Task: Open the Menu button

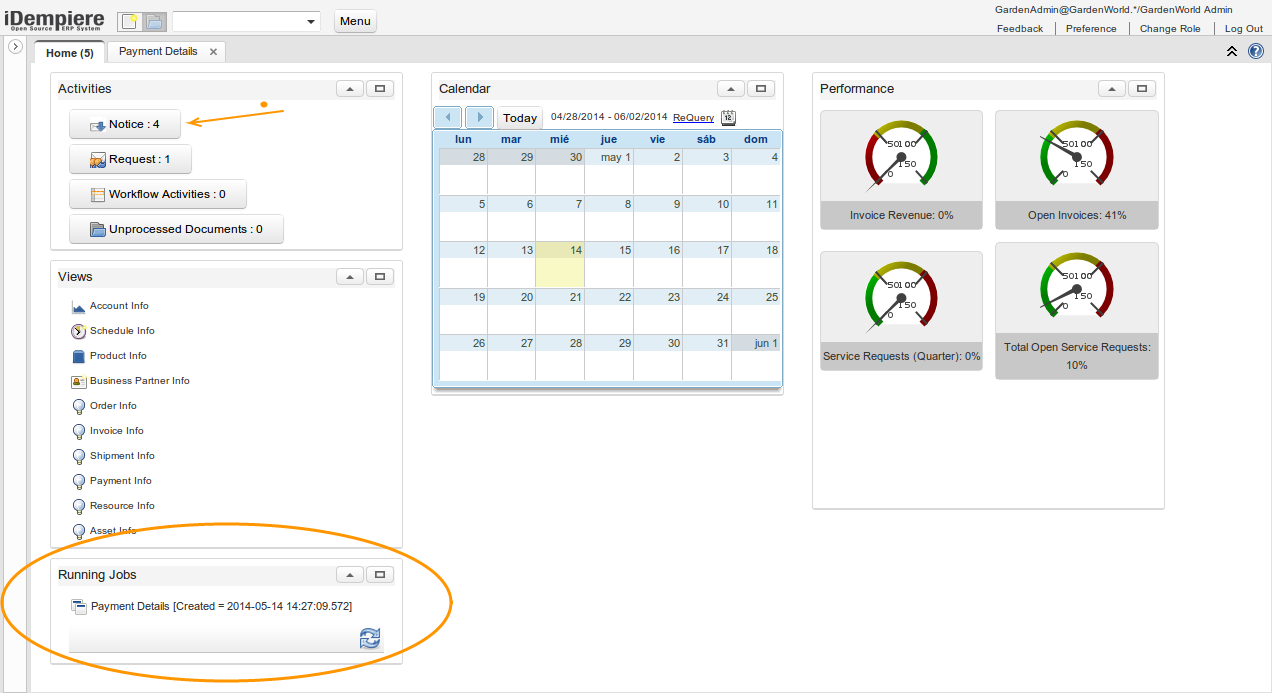Action: pos(355,21)
